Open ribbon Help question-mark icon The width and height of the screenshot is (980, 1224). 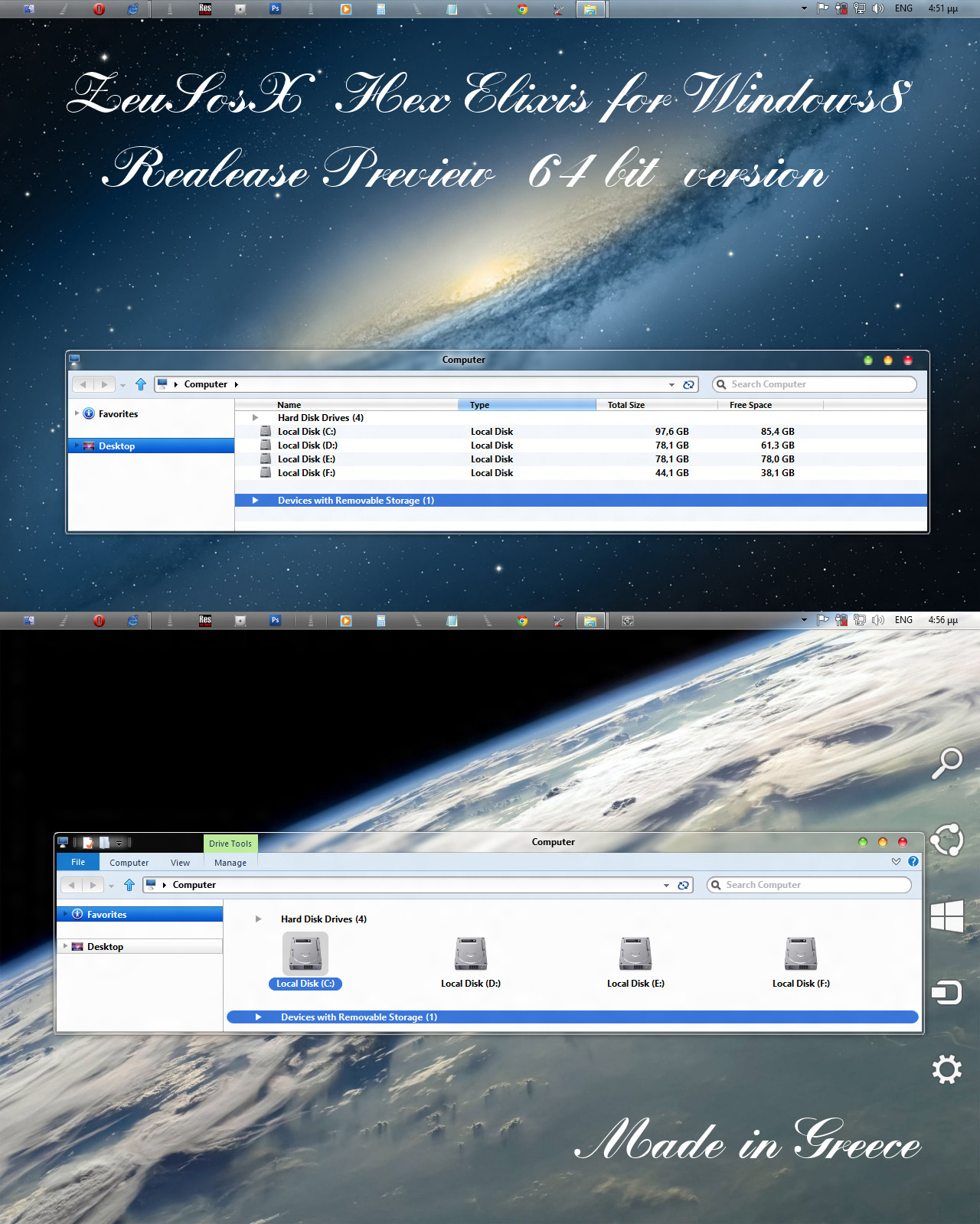click(913, 861)
